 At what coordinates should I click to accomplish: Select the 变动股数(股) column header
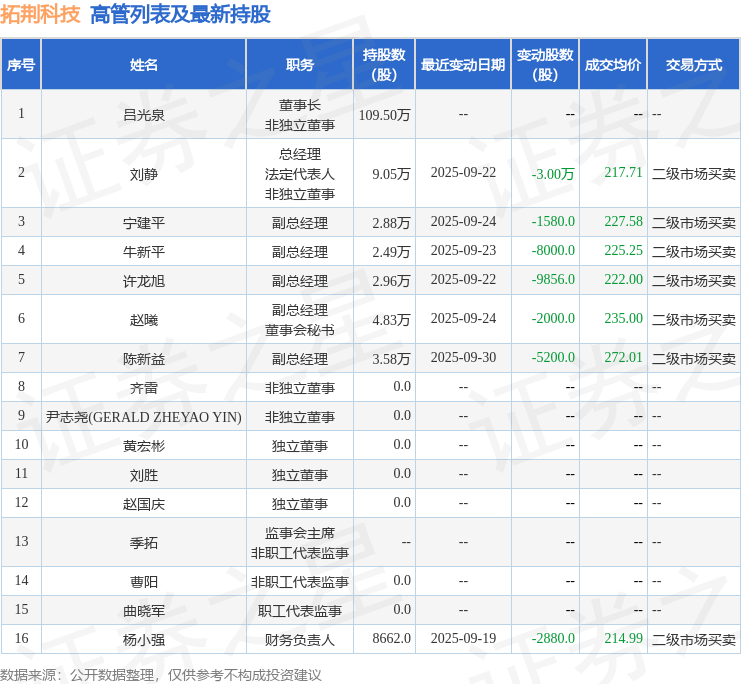pyautogui.click(x=545, y=65)
